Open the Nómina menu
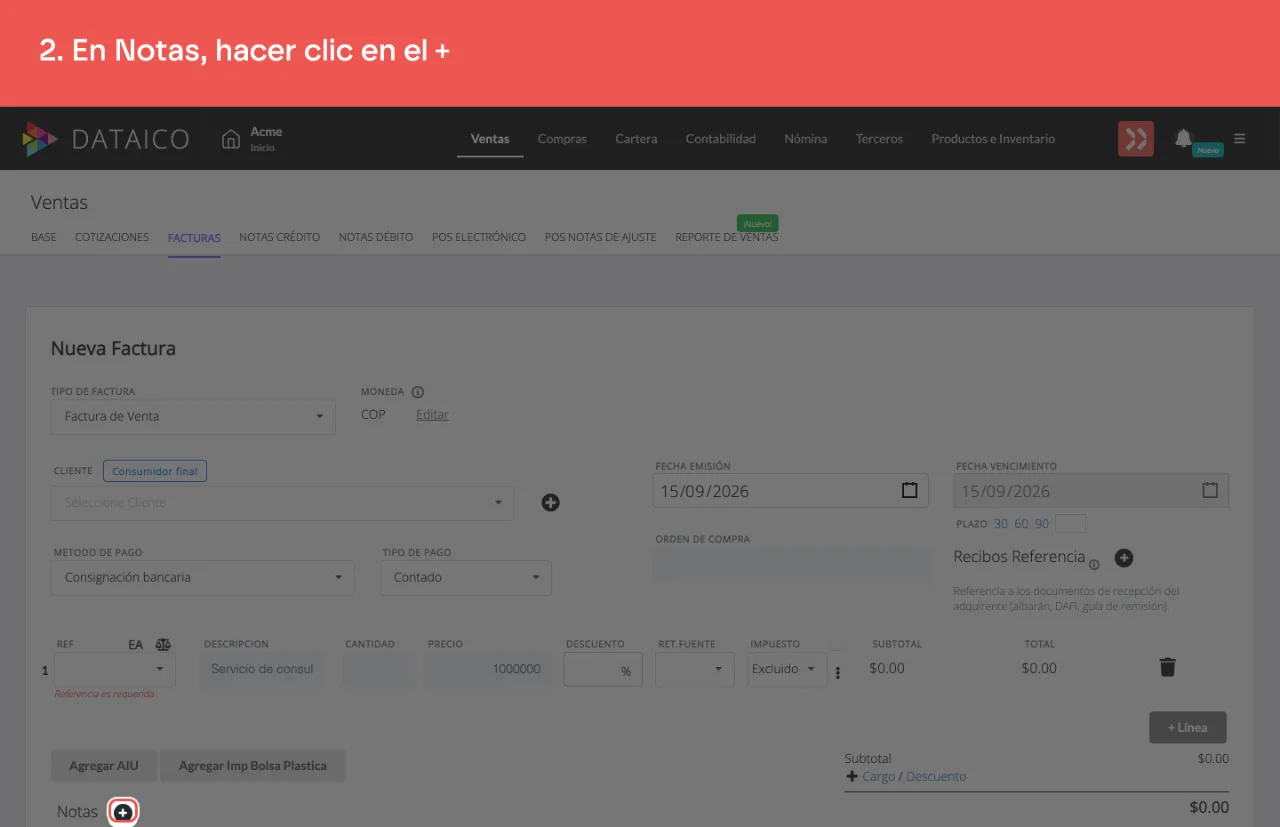Image resolution: width=1280 pixels, height=827 pixels. click(806, 139)
